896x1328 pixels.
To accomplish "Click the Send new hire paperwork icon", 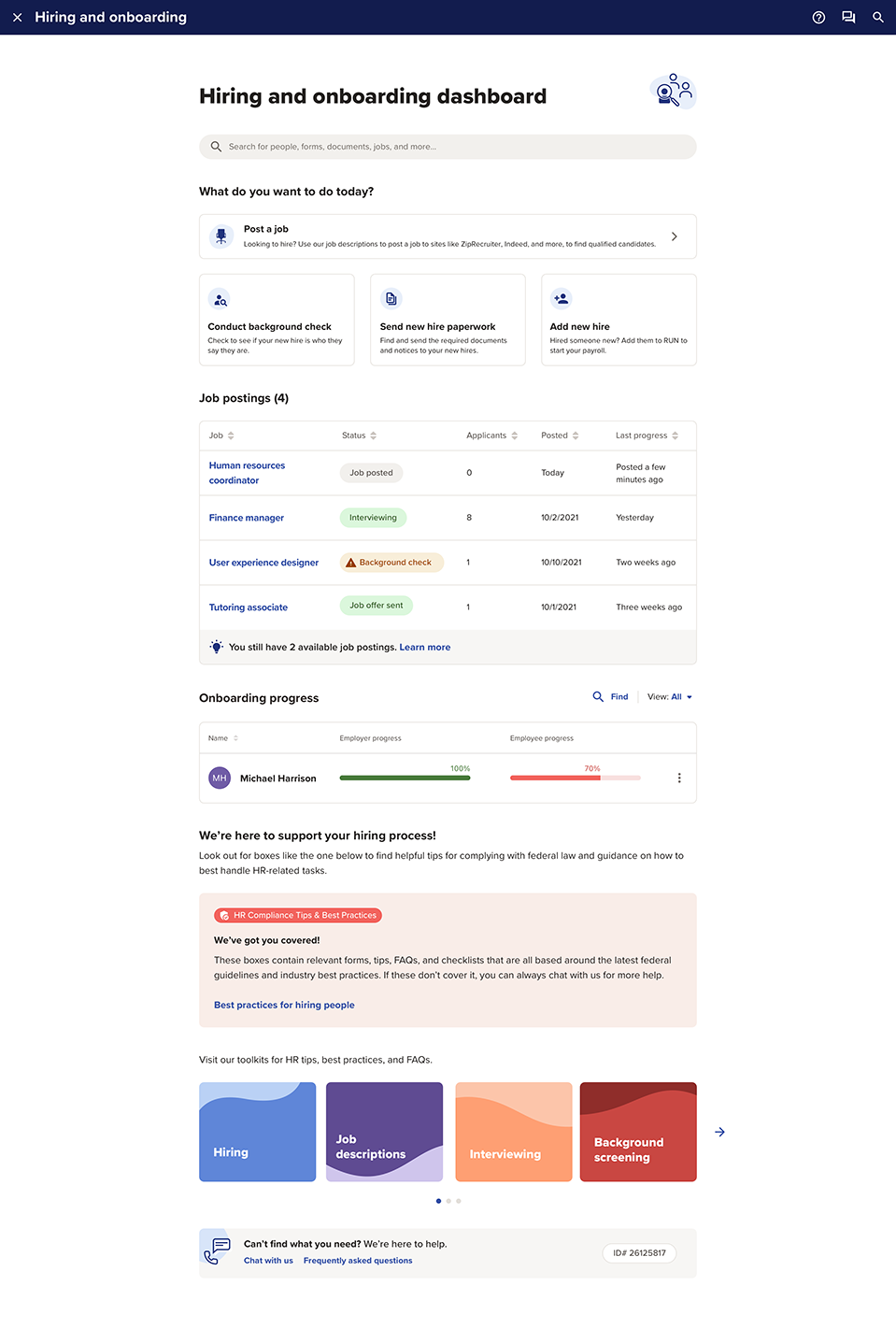I will click(391, 299).
